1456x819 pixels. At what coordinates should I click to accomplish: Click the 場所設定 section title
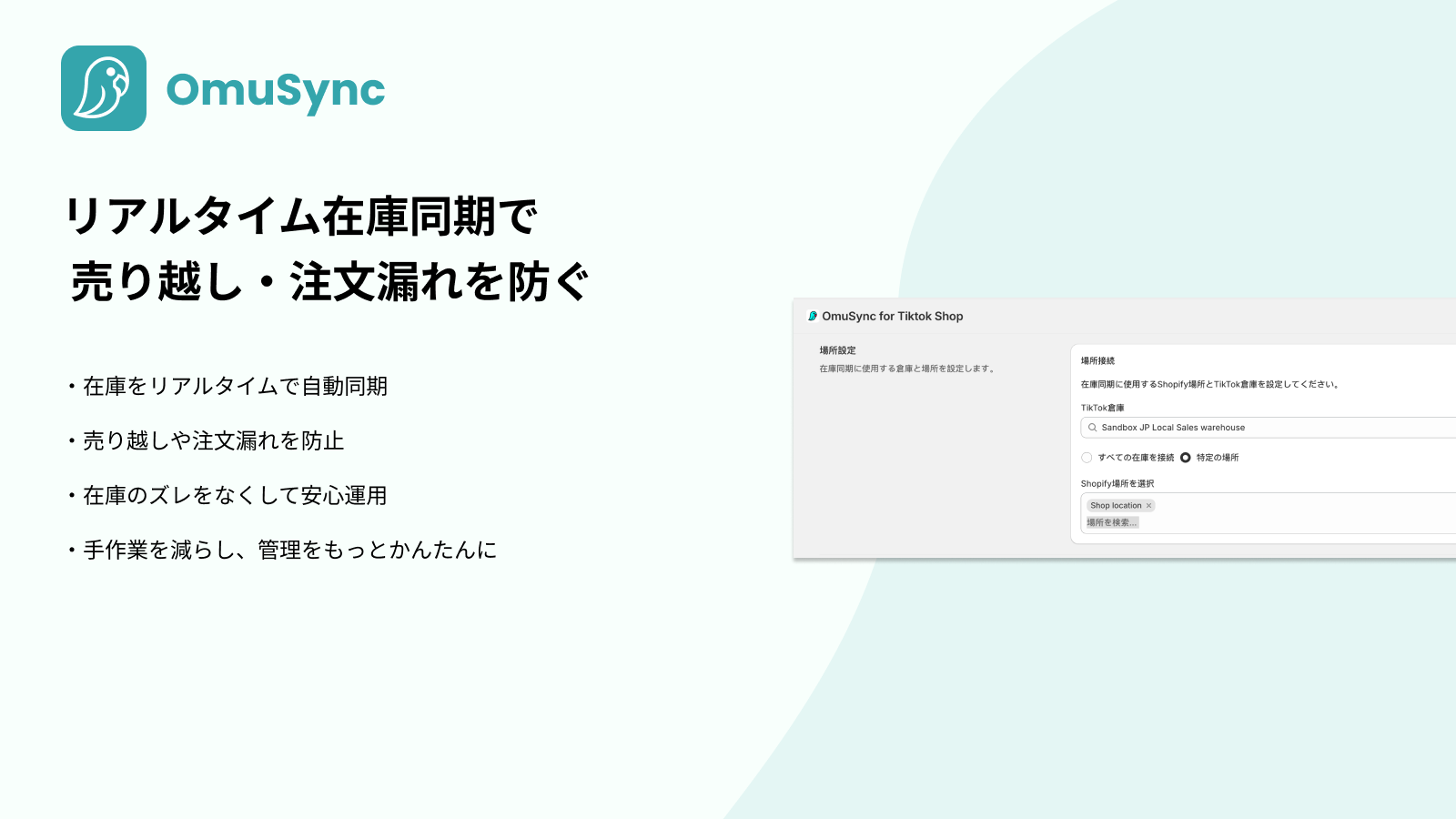tap(839, 349)
